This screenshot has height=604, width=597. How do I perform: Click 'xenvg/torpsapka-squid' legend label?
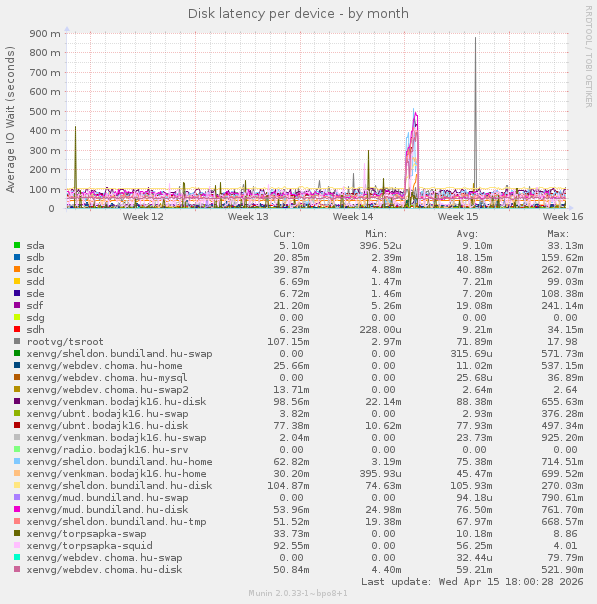click(89, 545)
